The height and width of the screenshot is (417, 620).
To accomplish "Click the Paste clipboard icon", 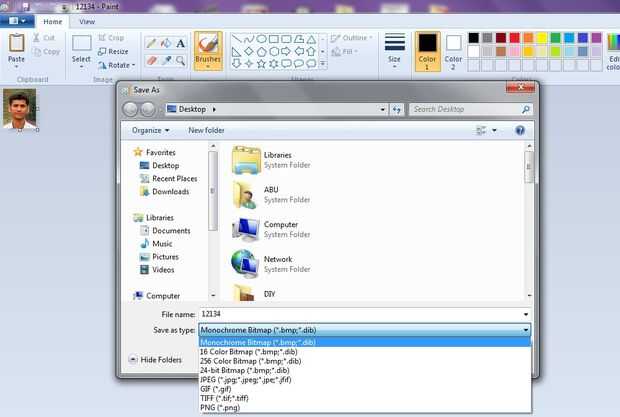I will (17, 43).
